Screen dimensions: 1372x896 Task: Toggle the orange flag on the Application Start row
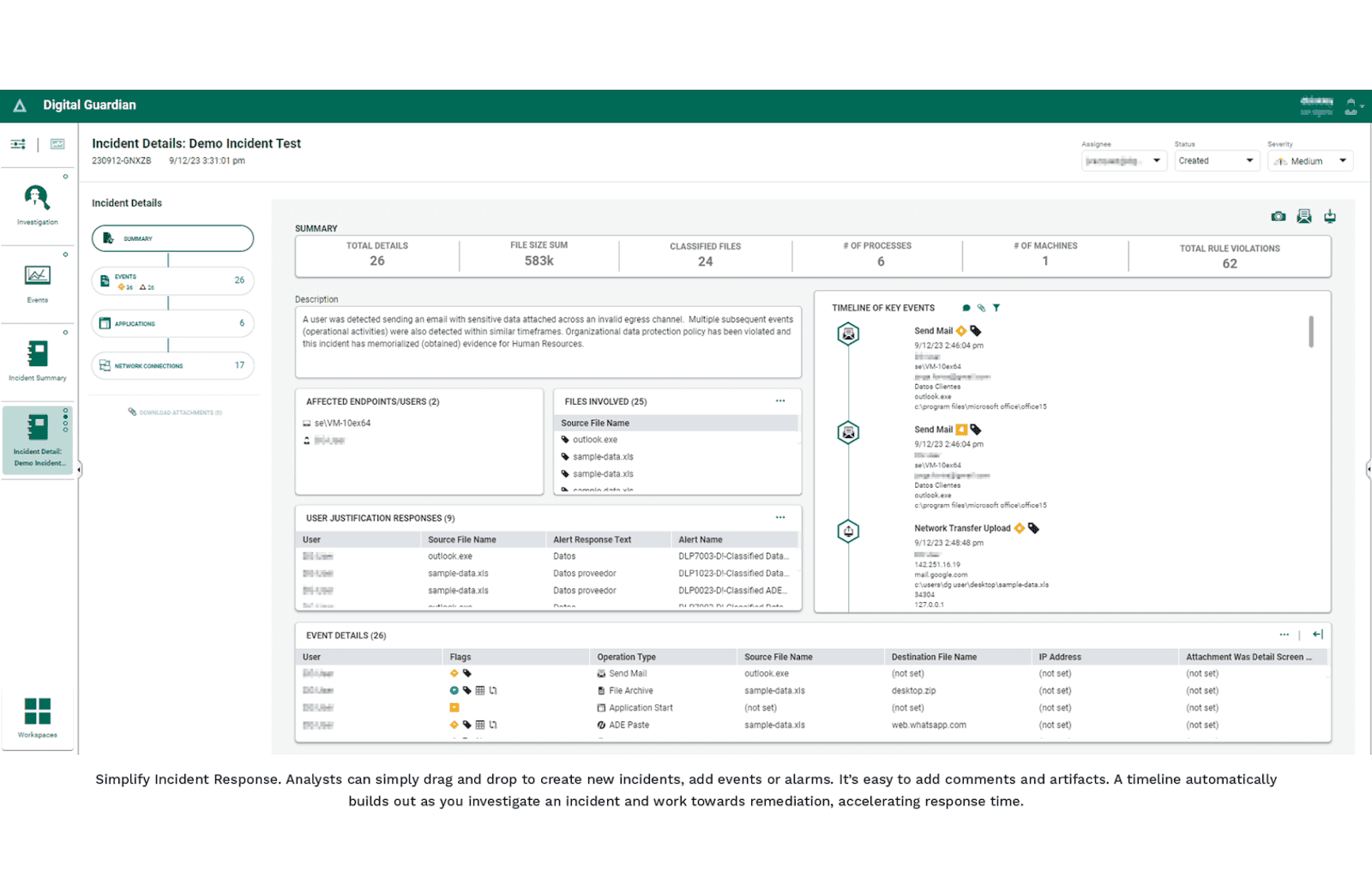[454, 707]
